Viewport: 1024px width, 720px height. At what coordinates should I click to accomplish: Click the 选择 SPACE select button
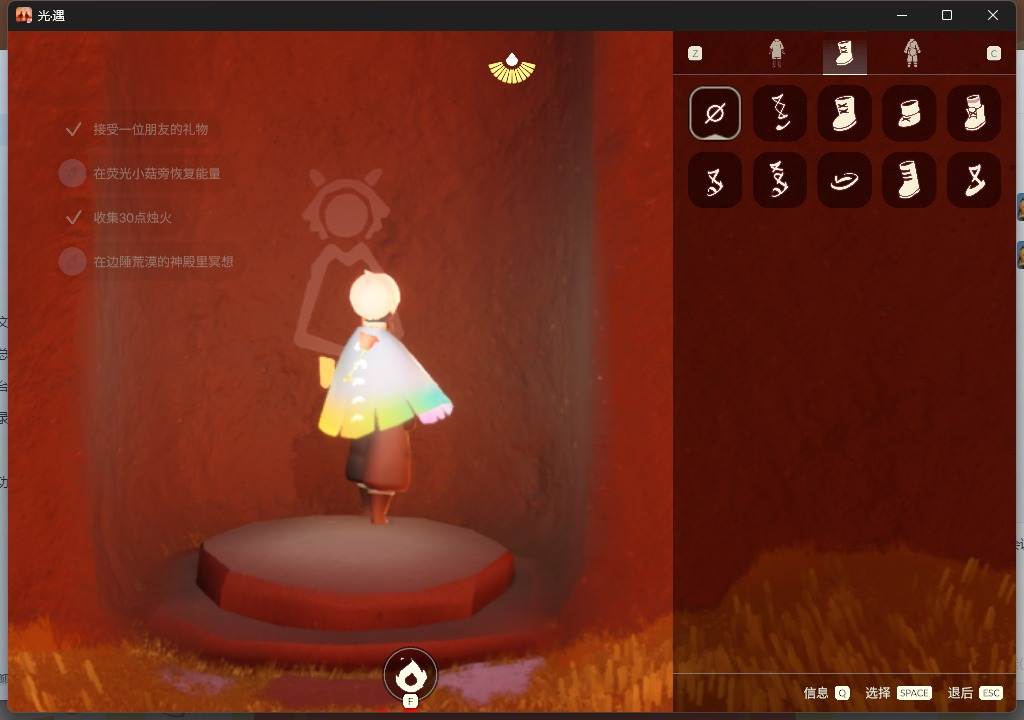point(898,693)
